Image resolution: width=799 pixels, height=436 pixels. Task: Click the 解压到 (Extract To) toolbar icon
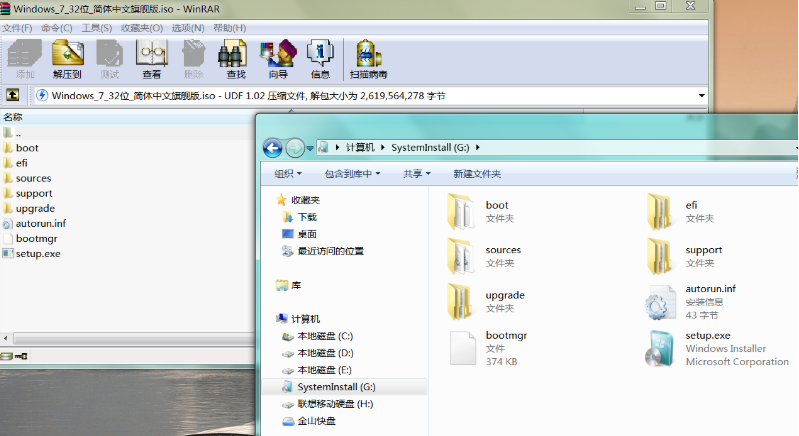pos(67,59)
